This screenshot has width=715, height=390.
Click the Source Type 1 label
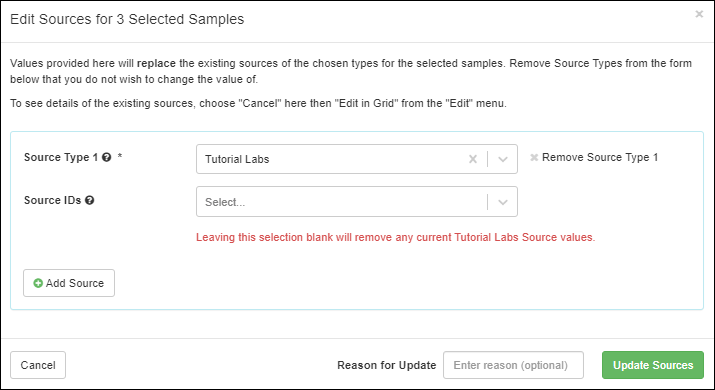[x=61, y=157]
